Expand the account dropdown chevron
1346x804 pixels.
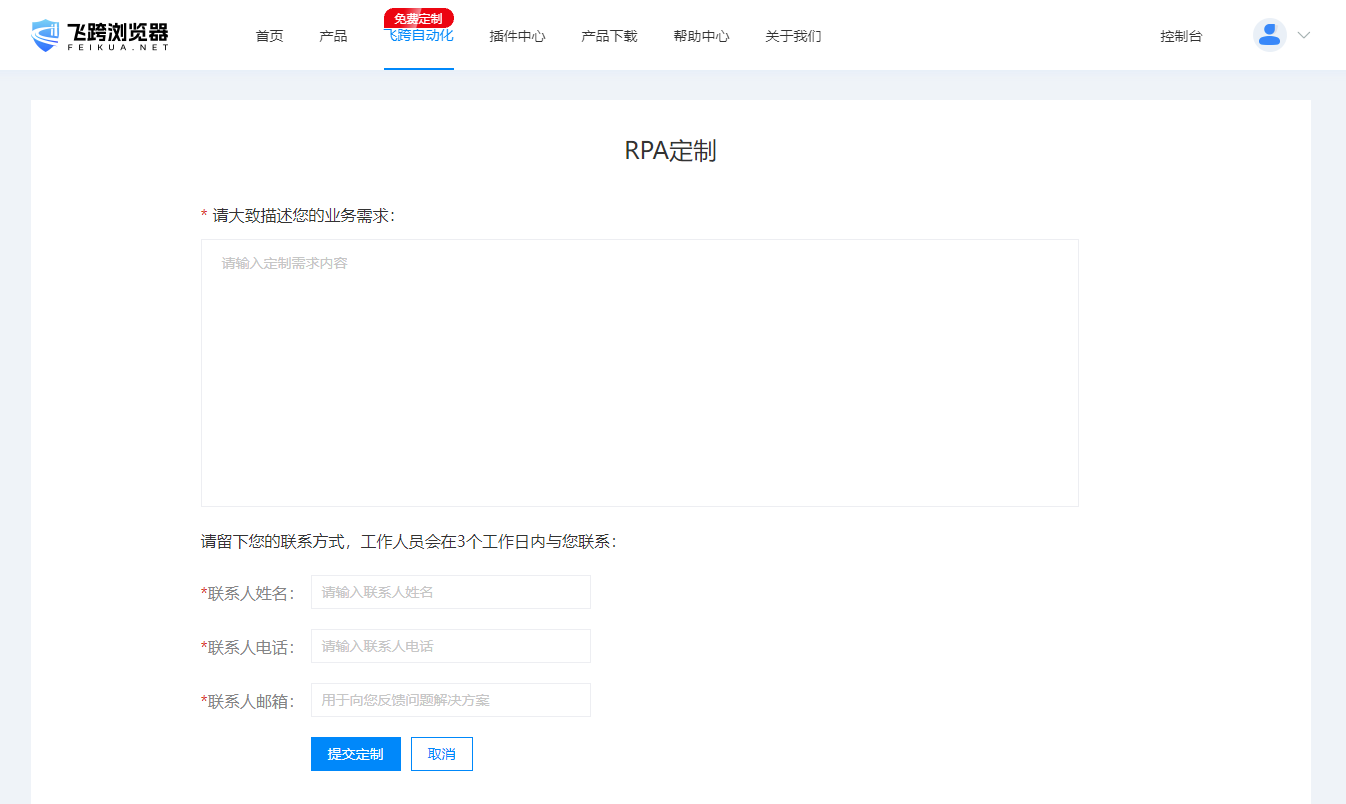[1304, 35]
